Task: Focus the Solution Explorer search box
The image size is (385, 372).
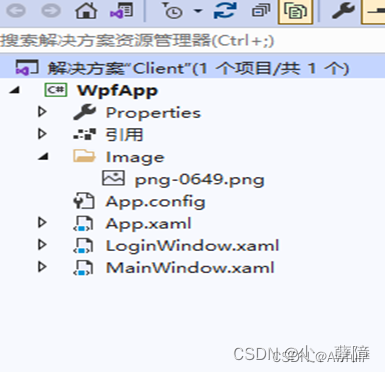Action: 192,41
